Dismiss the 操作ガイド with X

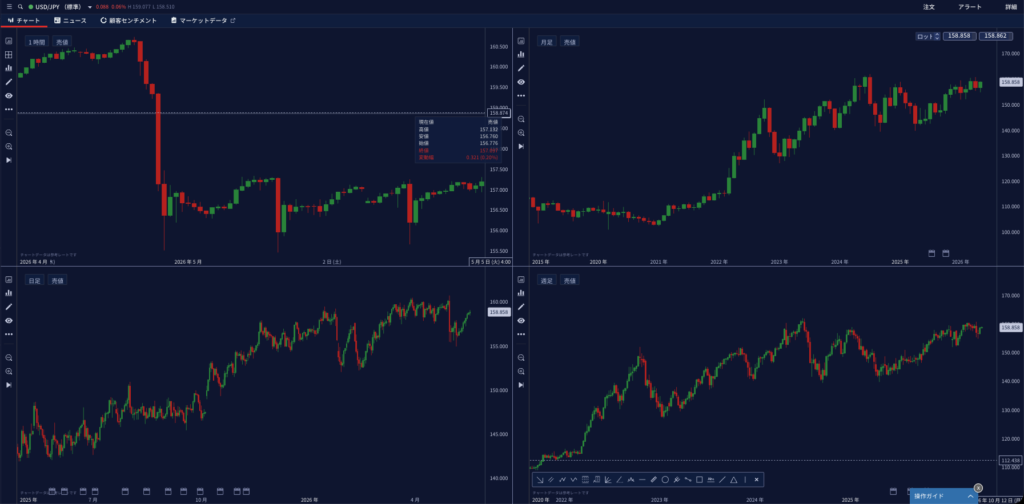(978, 488)
